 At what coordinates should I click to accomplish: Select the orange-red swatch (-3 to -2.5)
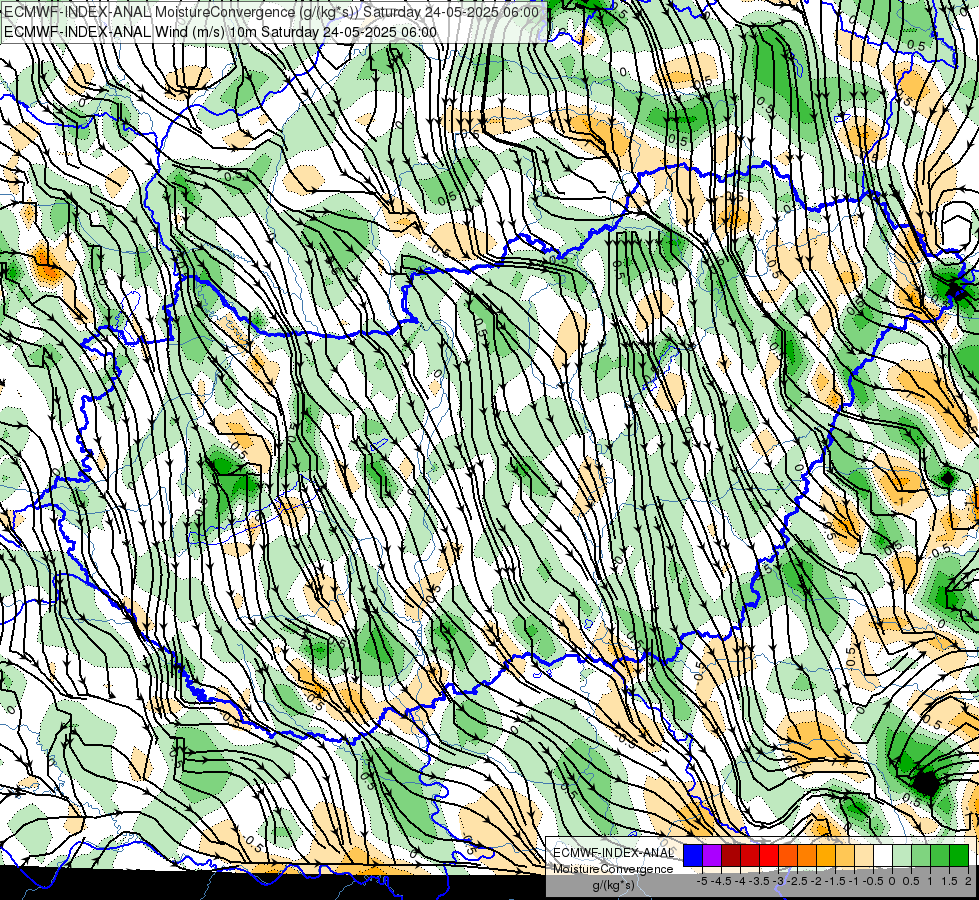[x=788, y=856]
